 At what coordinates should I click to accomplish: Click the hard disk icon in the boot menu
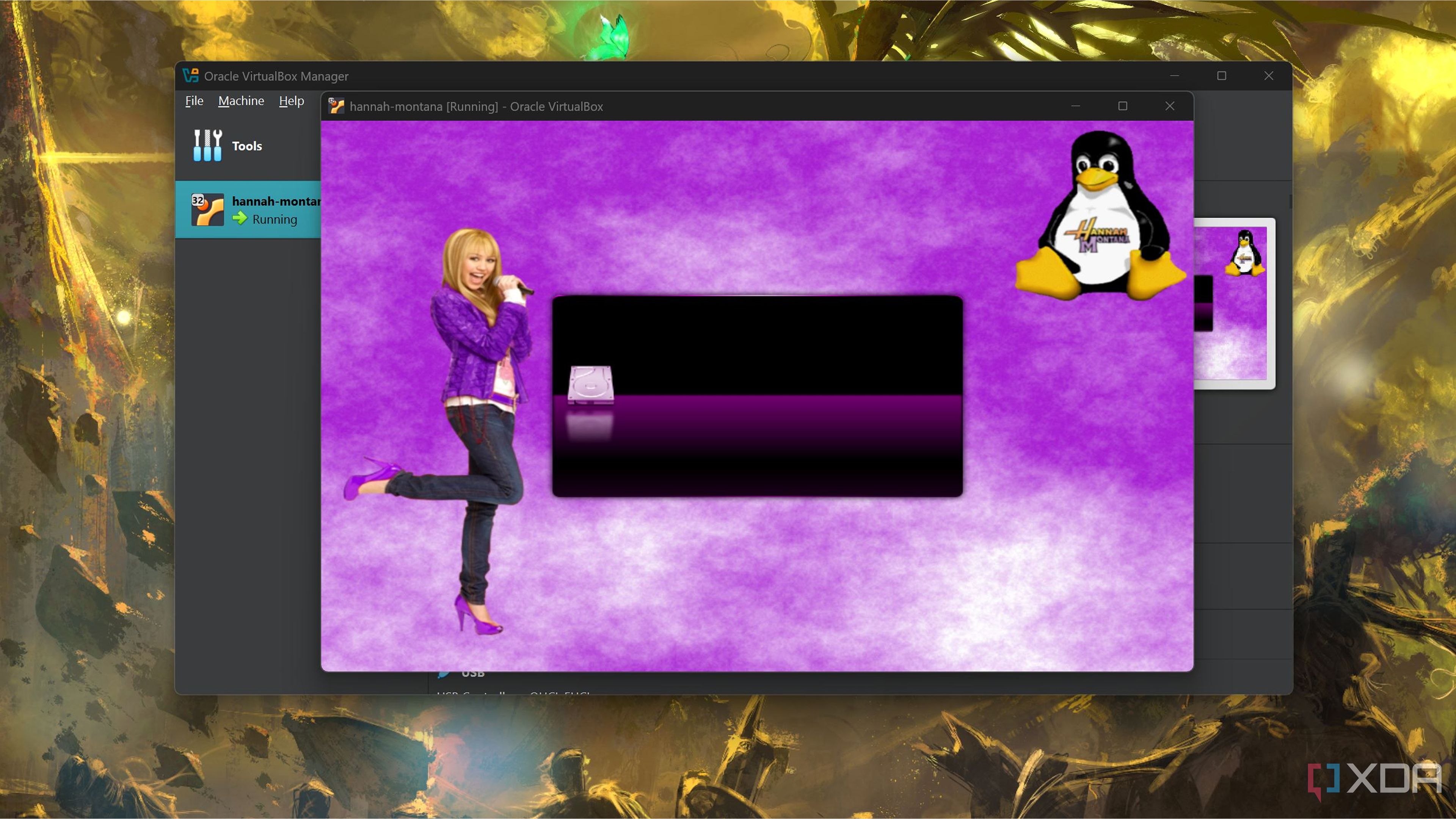click(x=590, y=385)
